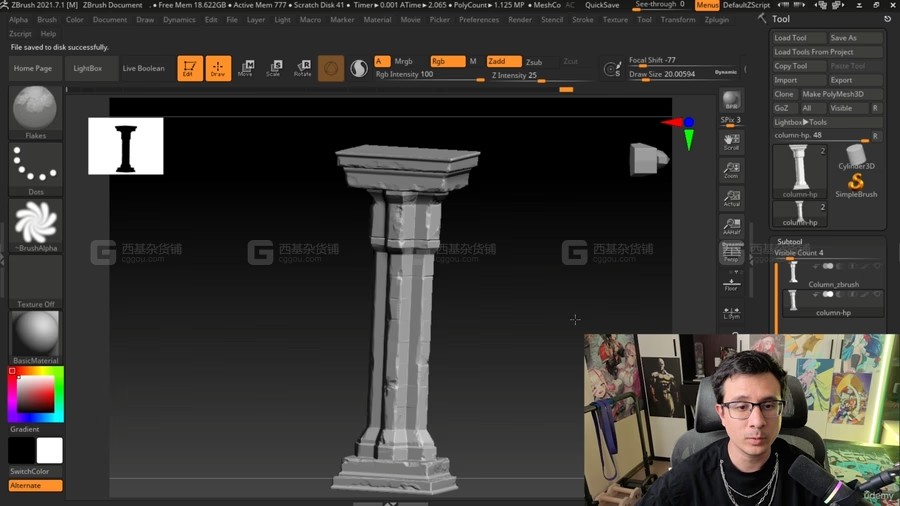This screenshot has height=506, width=900.
Task: Open the Dynamics menu
Action: click(x=179, y=20)
